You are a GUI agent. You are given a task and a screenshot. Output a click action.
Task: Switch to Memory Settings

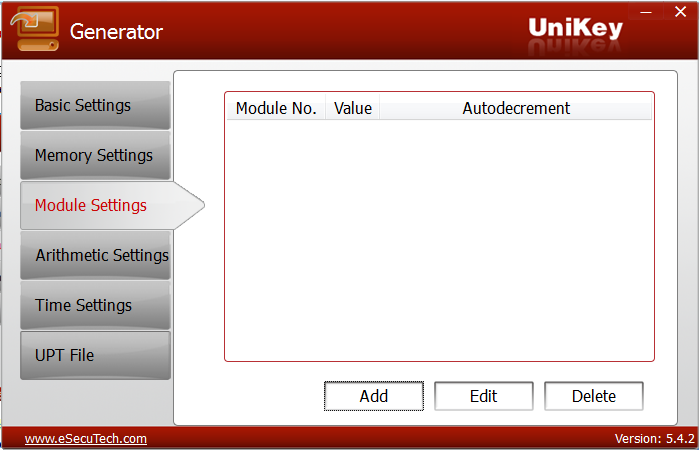point(95,155)
